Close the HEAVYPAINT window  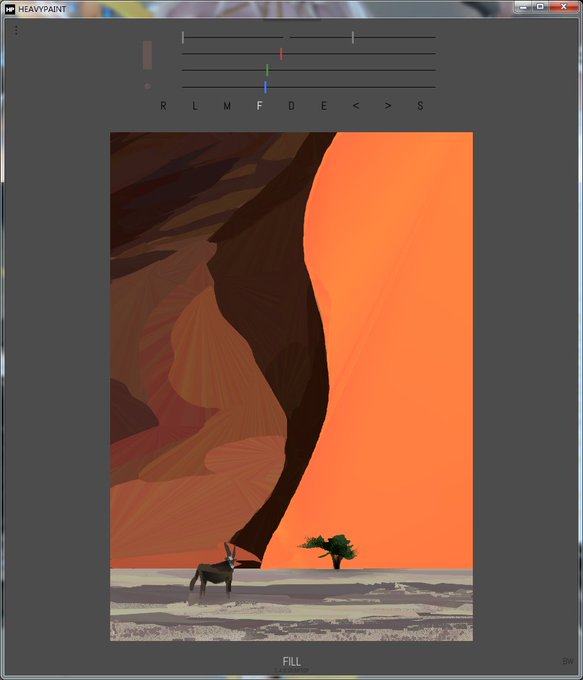pyautogui.click(x=563, y=7)
